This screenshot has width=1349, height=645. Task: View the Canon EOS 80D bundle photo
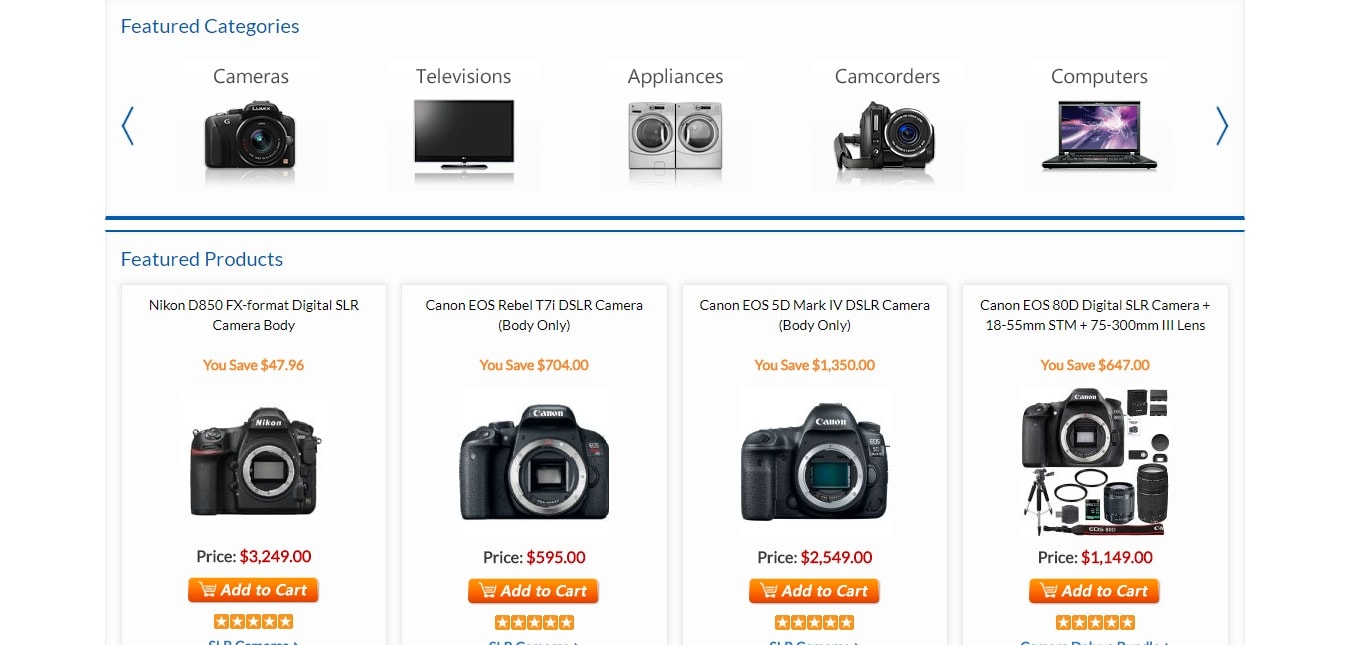1095,462
